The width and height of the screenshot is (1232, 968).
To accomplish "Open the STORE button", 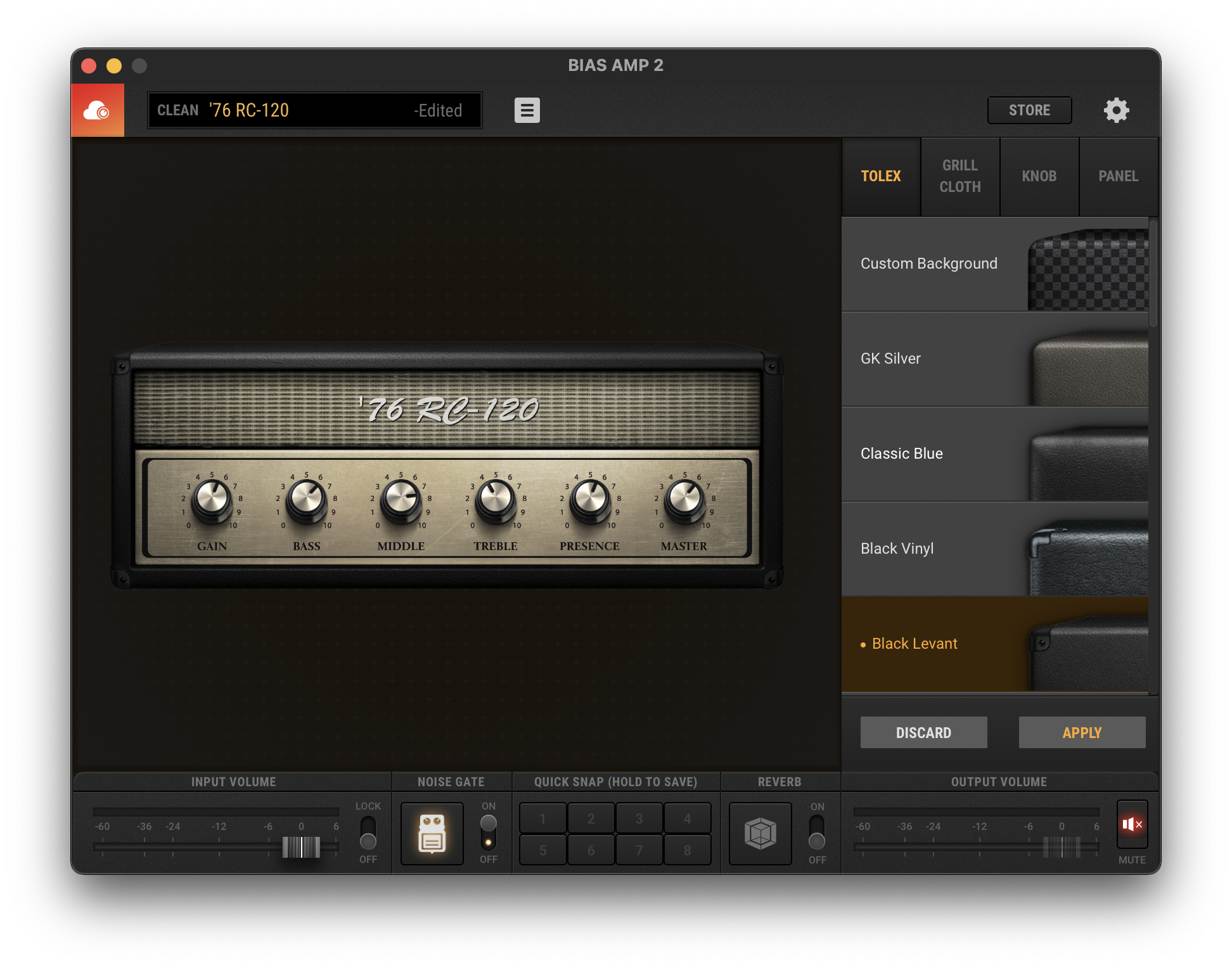I will coord(1029,110).
